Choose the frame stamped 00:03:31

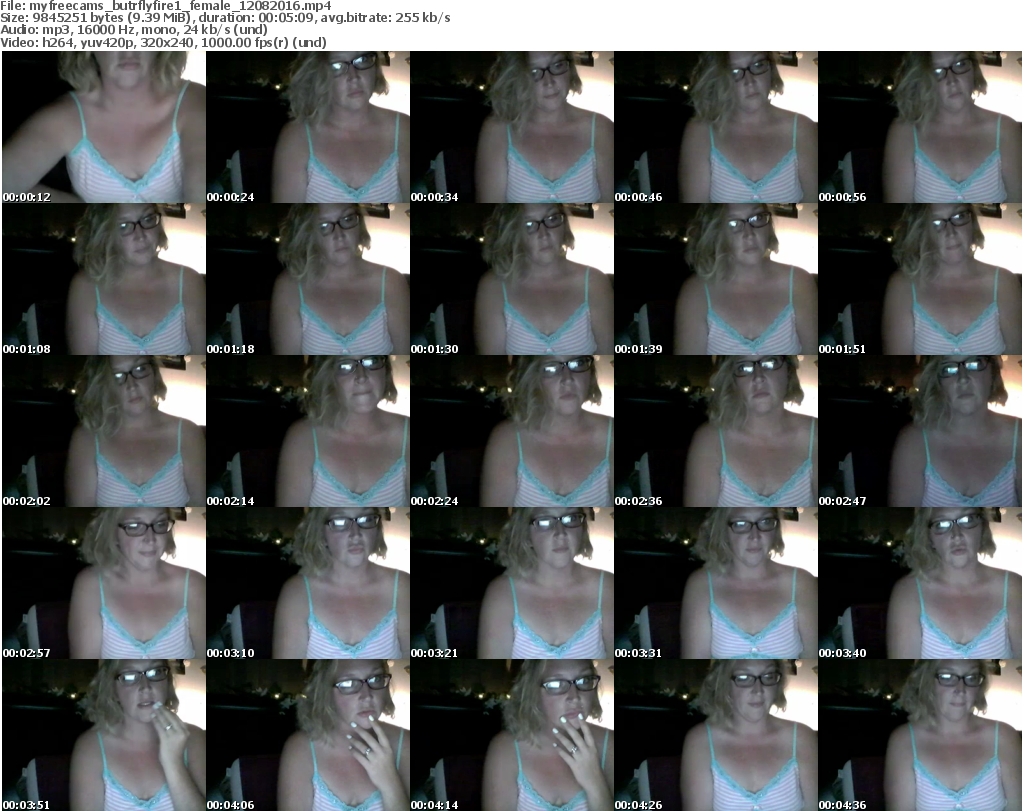[716, 583]
